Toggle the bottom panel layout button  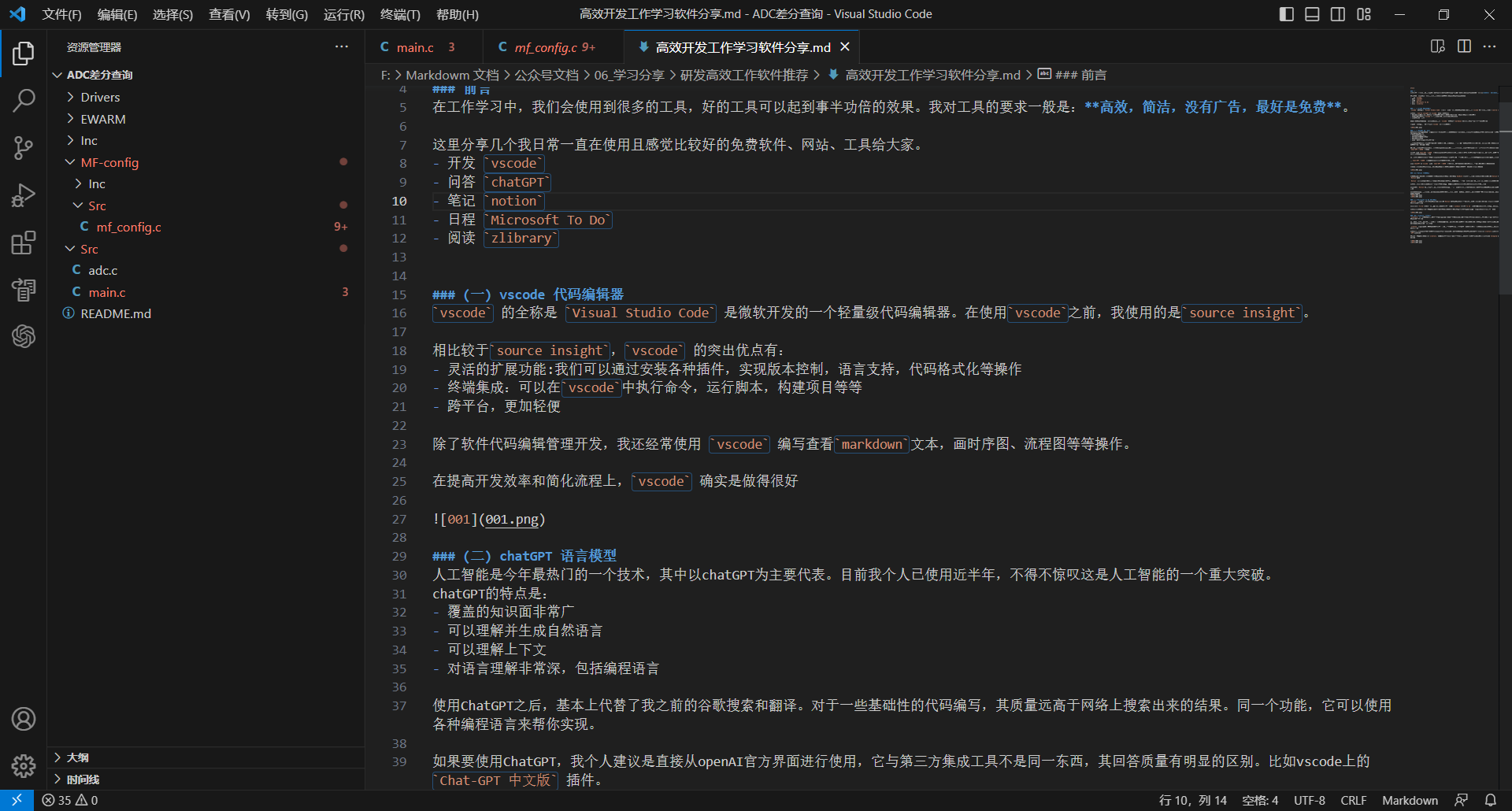pos(1312,14)
